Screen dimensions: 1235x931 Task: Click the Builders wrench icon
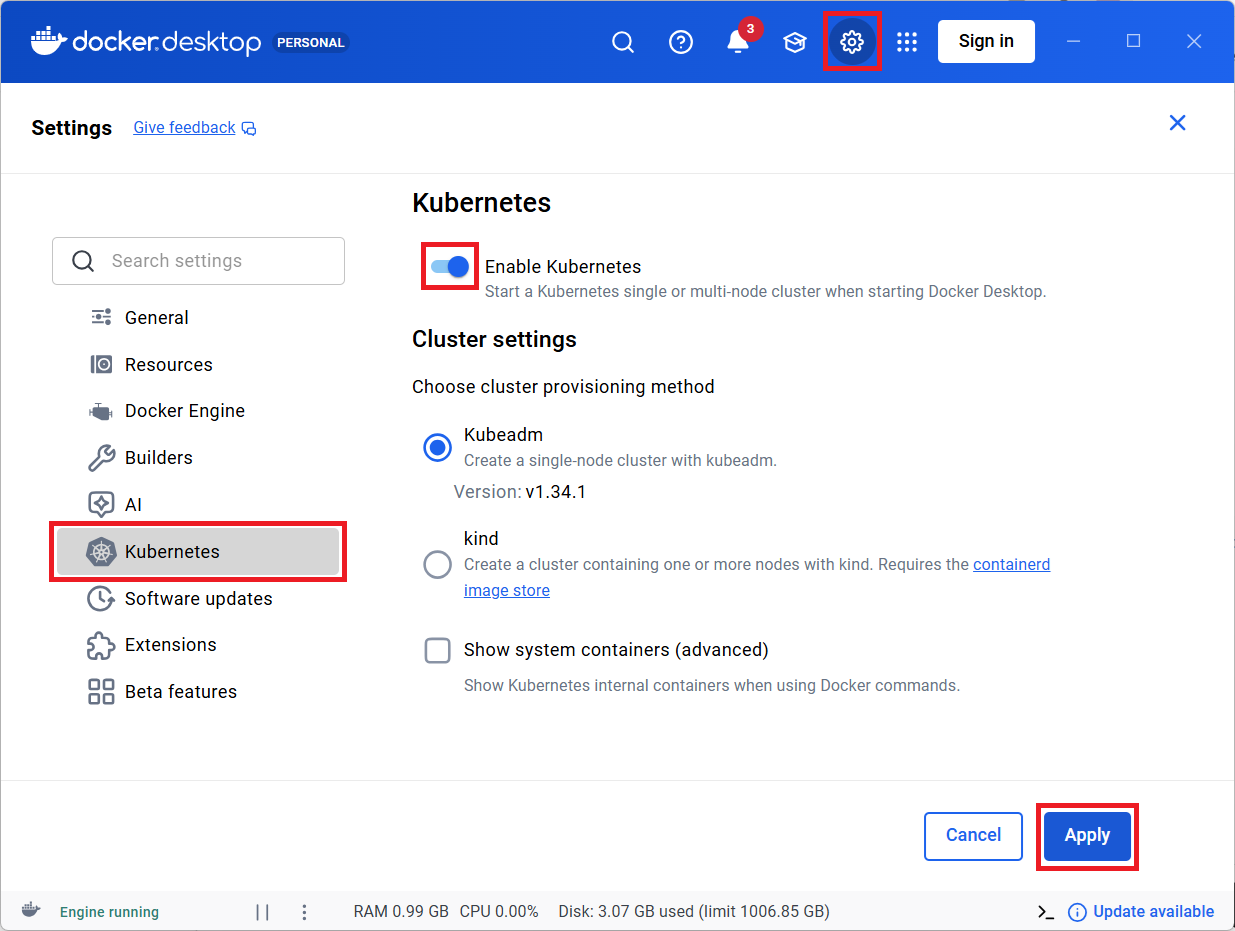point(101,458)
